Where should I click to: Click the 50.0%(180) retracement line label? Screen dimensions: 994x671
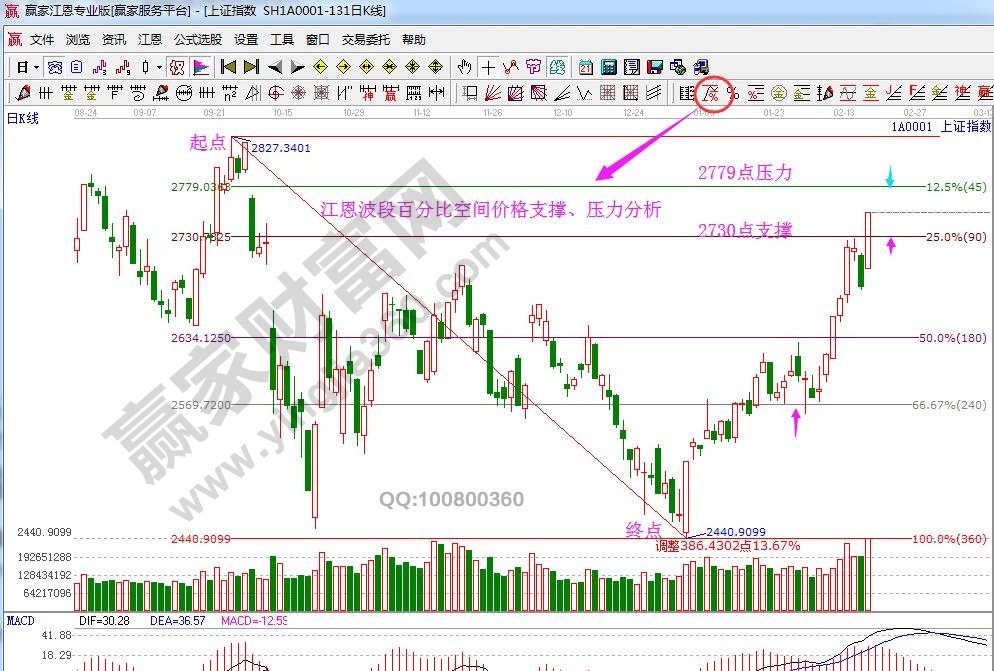click(952, 338)
